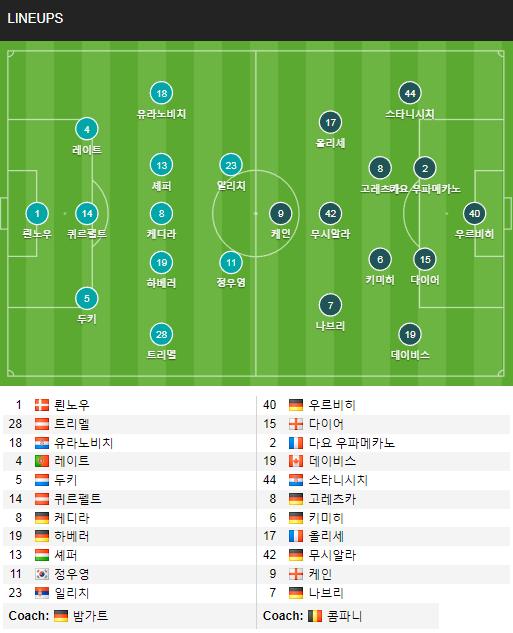Click the 18 유라노비치 pitch marker
Image resolution: width=513 pixels, height=633 pixels.
161,93
